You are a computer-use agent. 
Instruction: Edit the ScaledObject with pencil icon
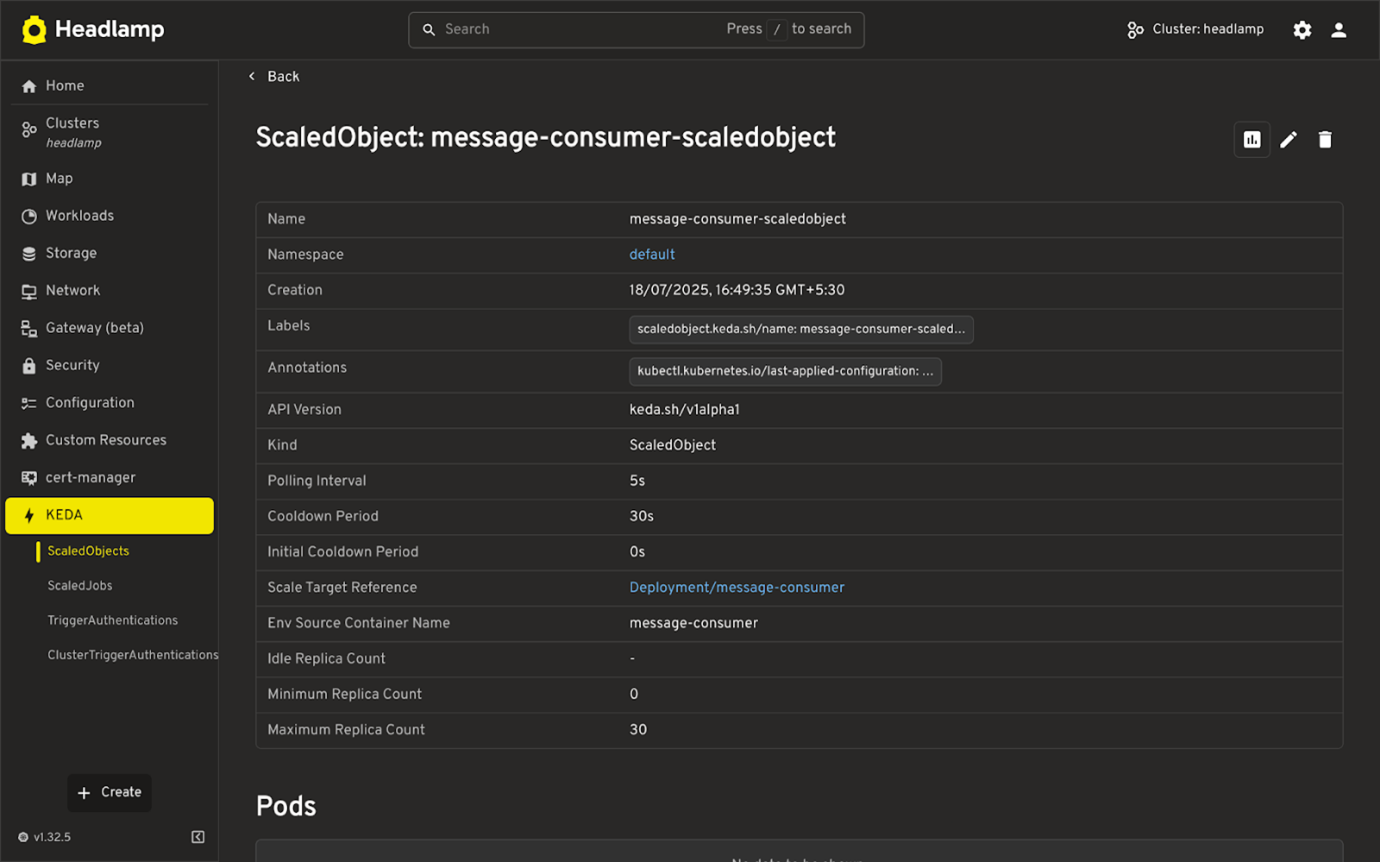(x=1289, y=140)
